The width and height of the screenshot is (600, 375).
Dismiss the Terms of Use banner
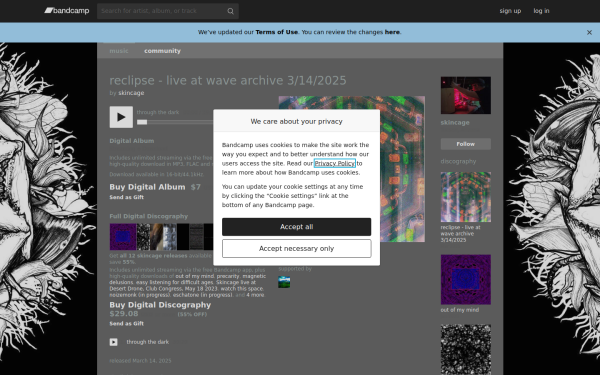click(x=589, y=33)
